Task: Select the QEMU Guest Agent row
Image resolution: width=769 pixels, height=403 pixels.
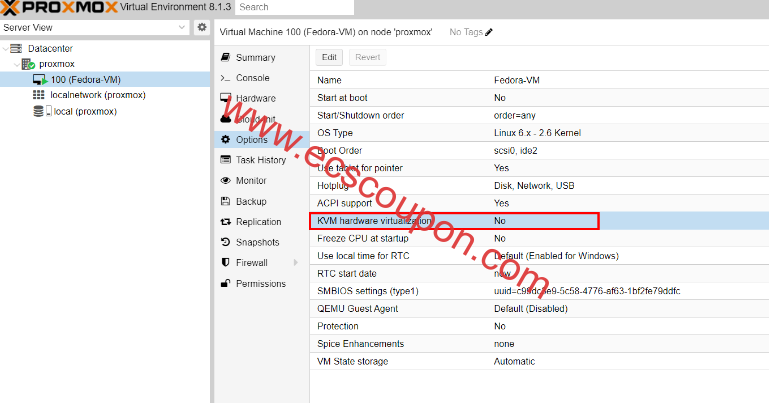Action: tap(539, 308)
